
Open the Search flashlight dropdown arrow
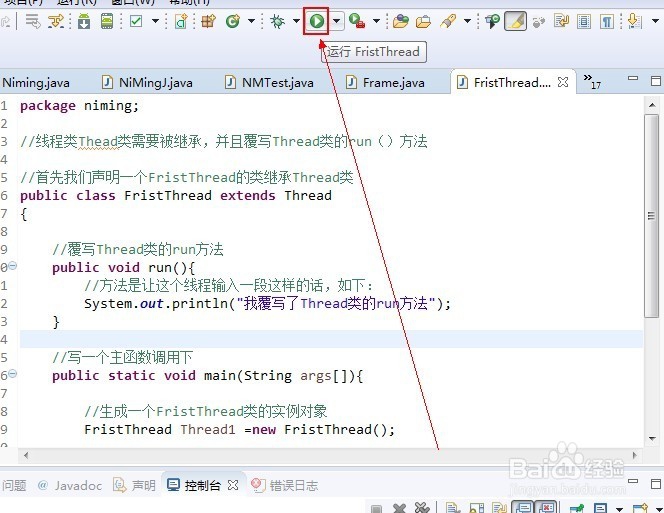tap(468, 21)
